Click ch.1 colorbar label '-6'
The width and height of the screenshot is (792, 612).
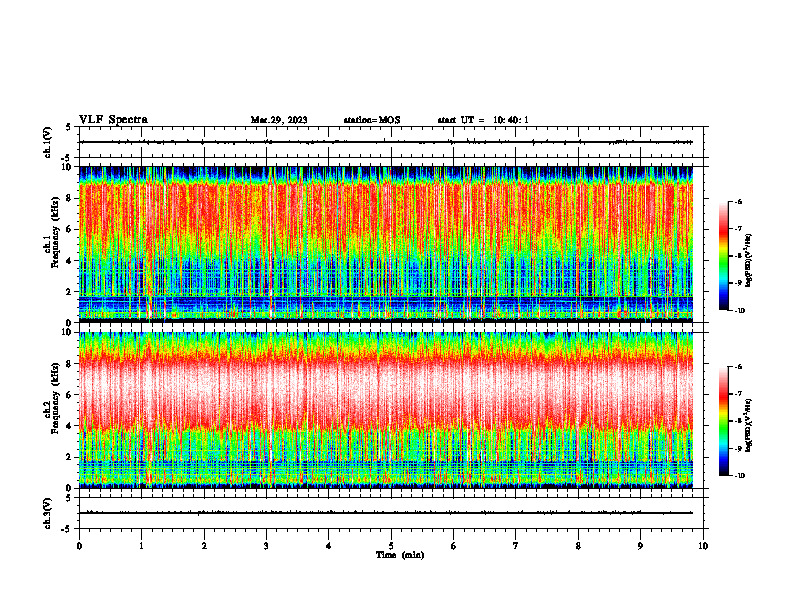(x=739, y=202)
